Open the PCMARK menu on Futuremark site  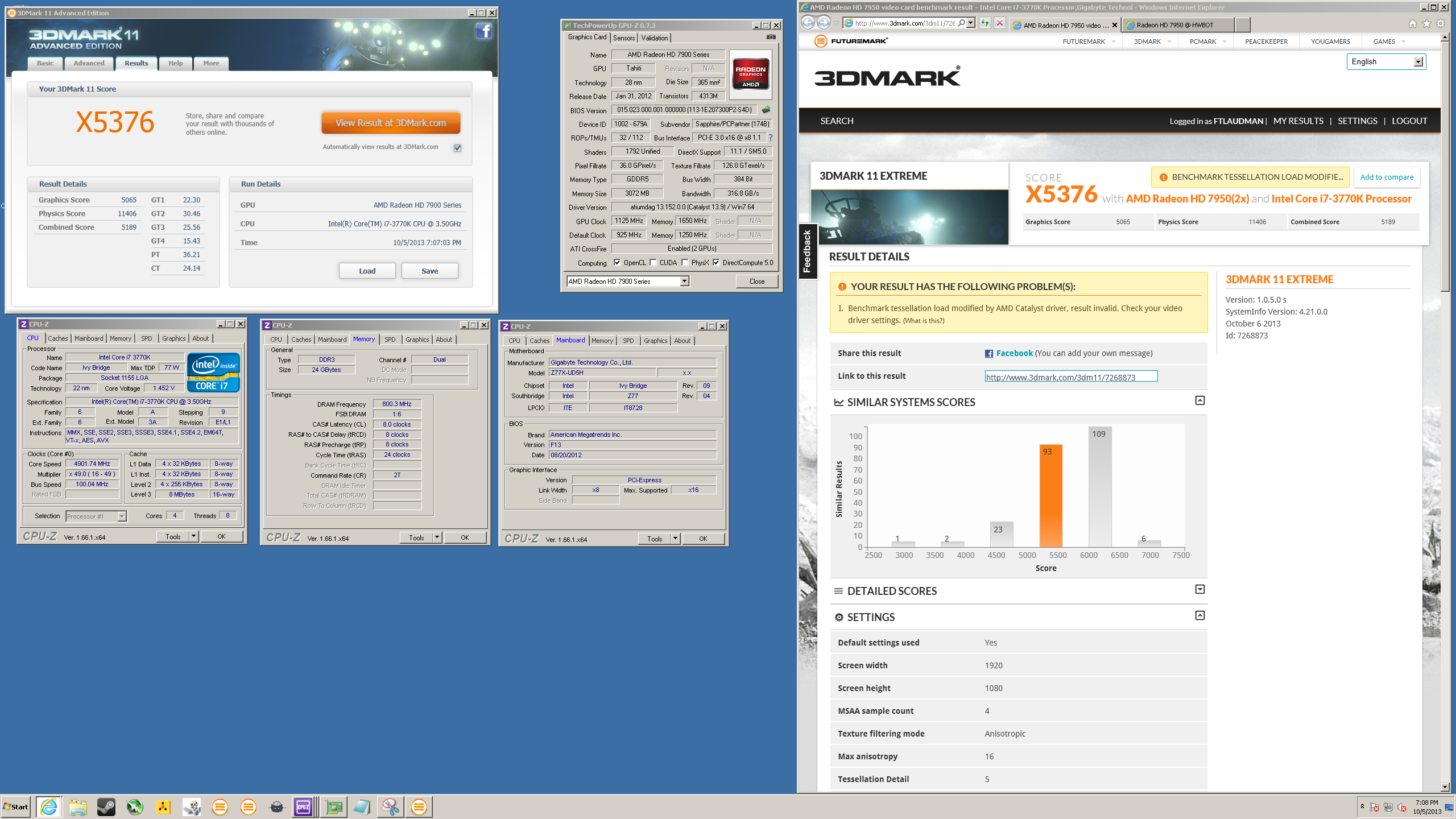coord(1203,42)
